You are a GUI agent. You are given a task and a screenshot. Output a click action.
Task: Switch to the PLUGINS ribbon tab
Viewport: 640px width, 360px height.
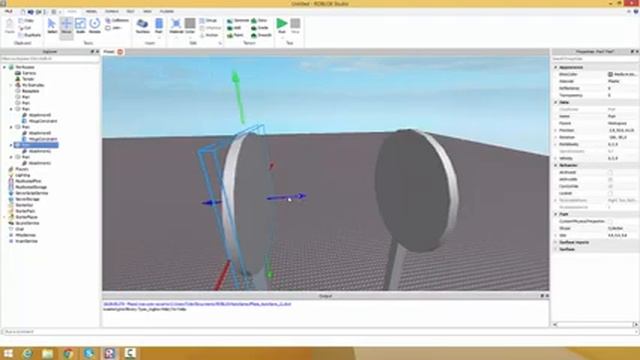(x=167, y=11)
